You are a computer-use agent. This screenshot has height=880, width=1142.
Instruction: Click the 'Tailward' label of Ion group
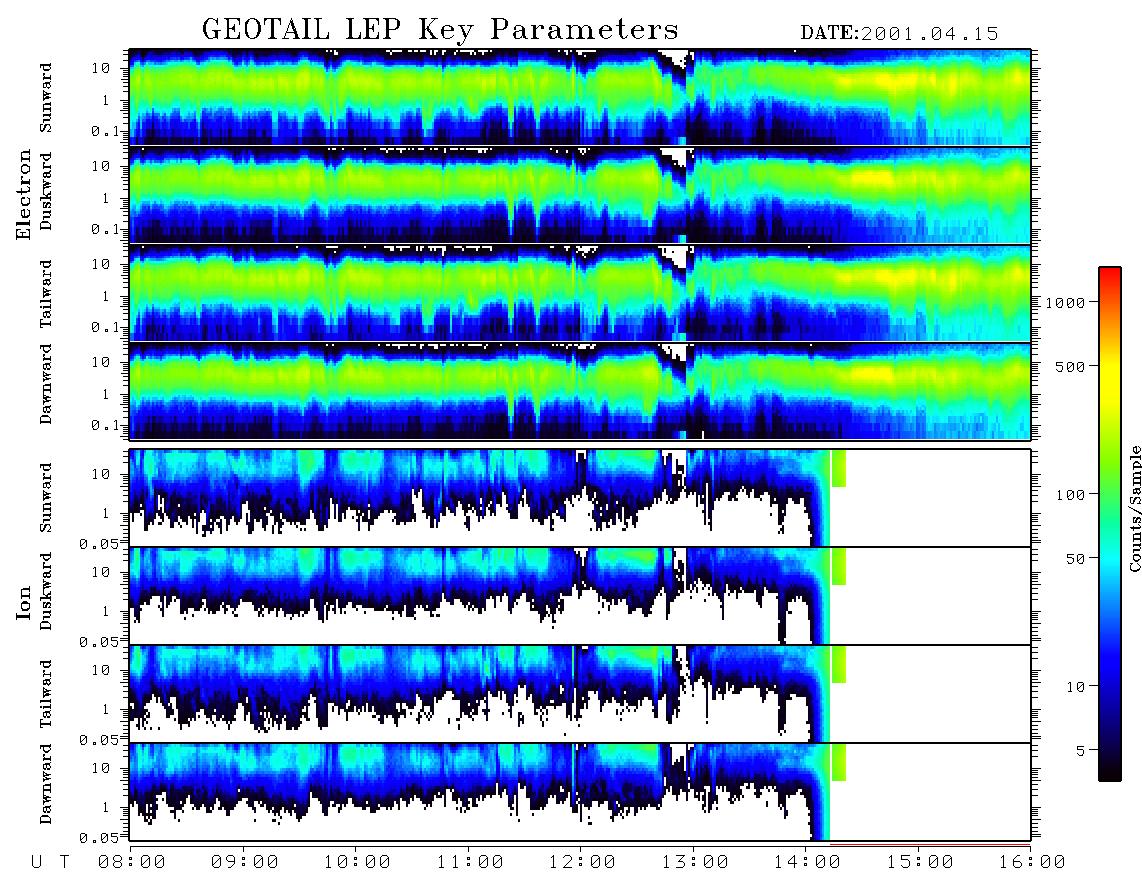click(46, 694)
